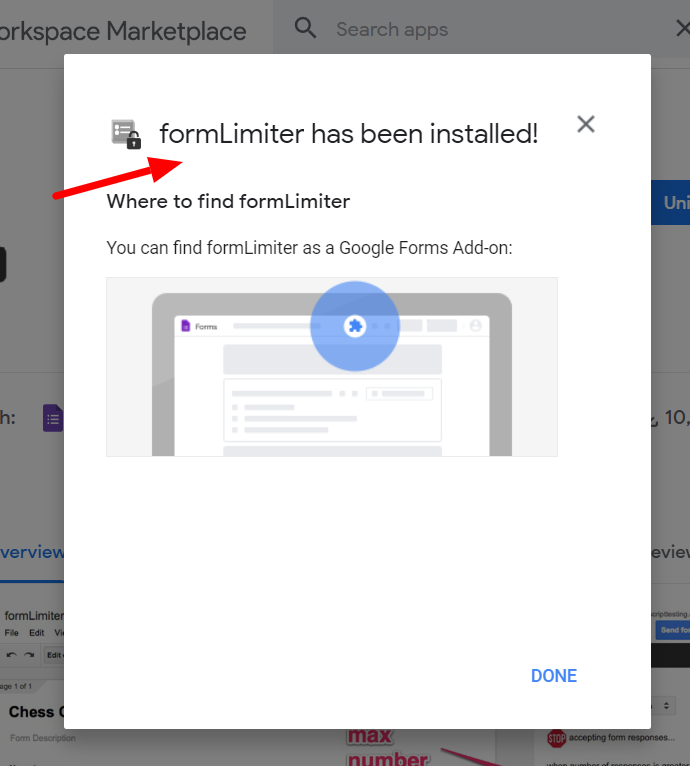Viewport: 690px width, 766px height.
Task: Click DONE to dismiss the dialog
Action: [554, 676]
